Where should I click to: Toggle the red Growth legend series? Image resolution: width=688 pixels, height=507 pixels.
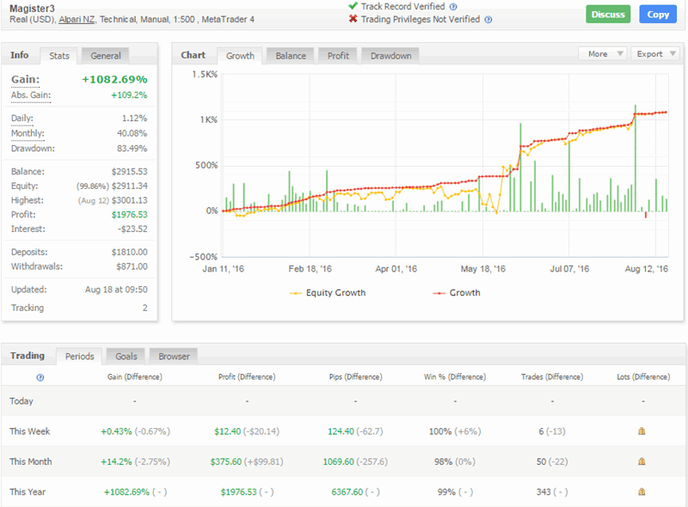pyautogui.click(x=456, y=293)
